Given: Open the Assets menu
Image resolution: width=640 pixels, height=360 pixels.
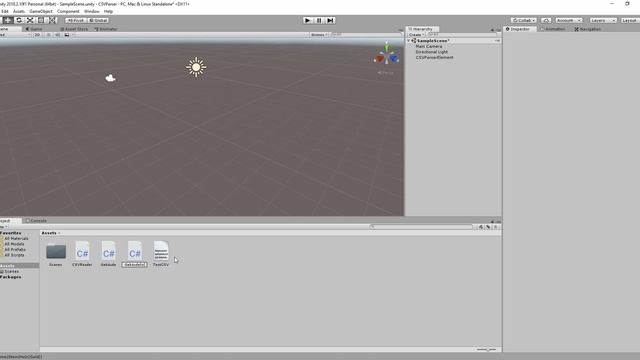Looking at the screenshot, I should [x=19, y=11].
